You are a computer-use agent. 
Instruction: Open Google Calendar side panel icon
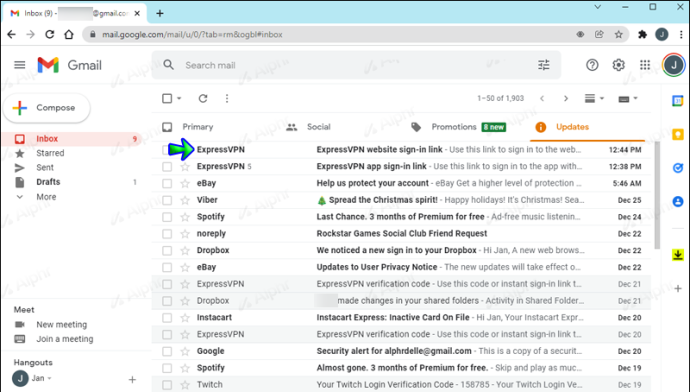tap(678, 101)
